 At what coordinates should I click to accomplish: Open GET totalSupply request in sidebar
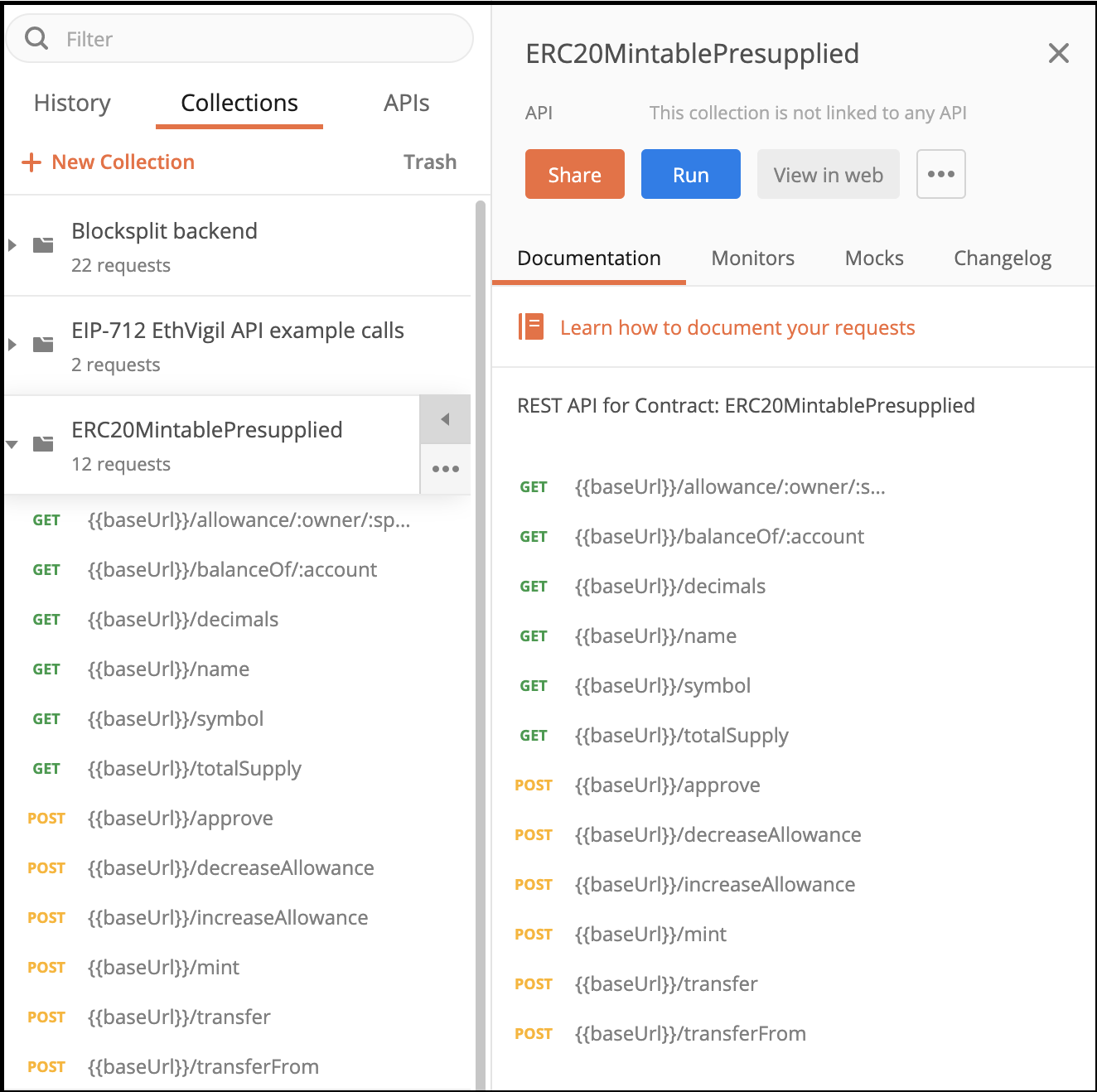237,769
